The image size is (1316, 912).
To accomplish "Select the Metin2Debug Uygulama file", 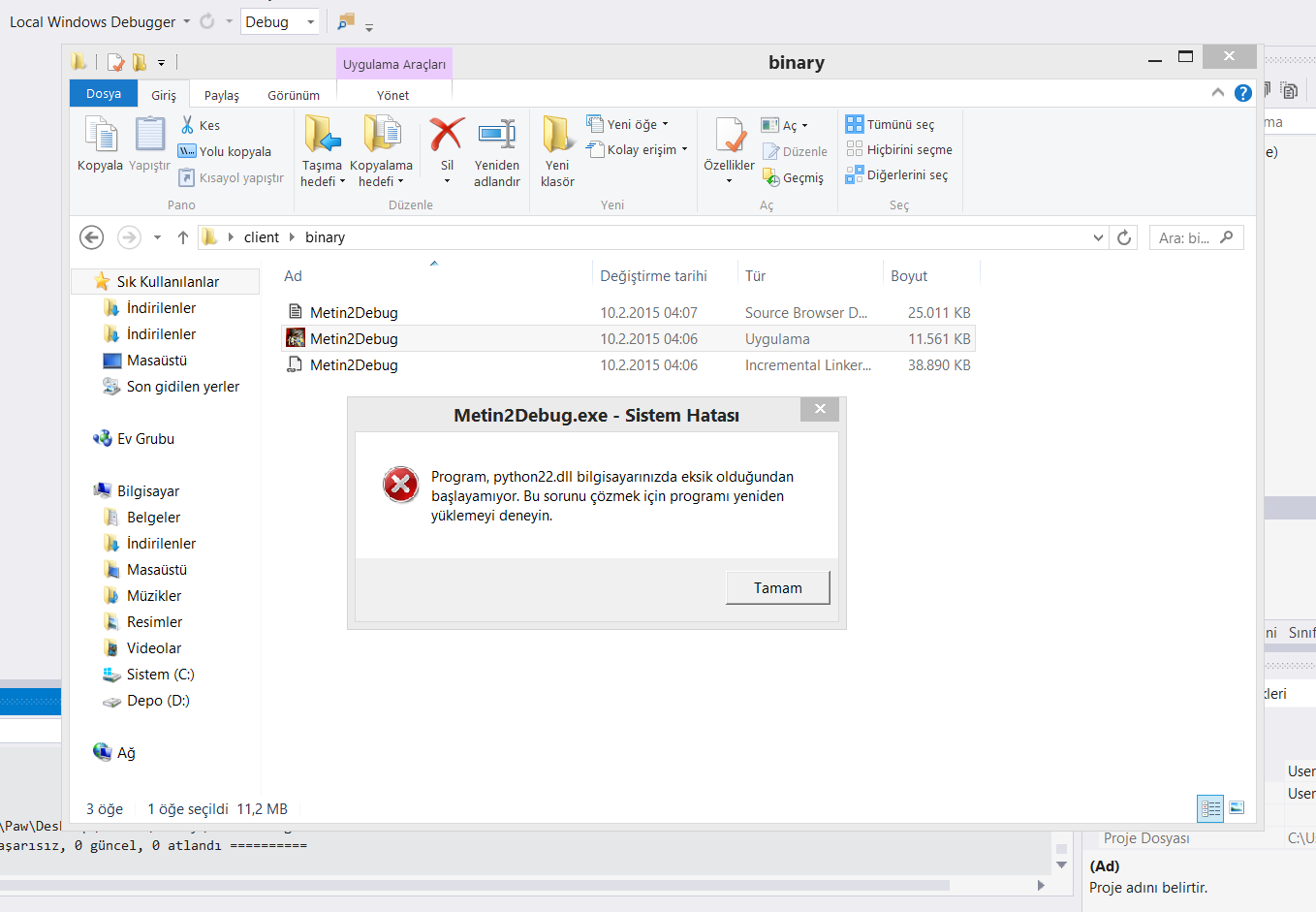I will [x=628, y=338].
